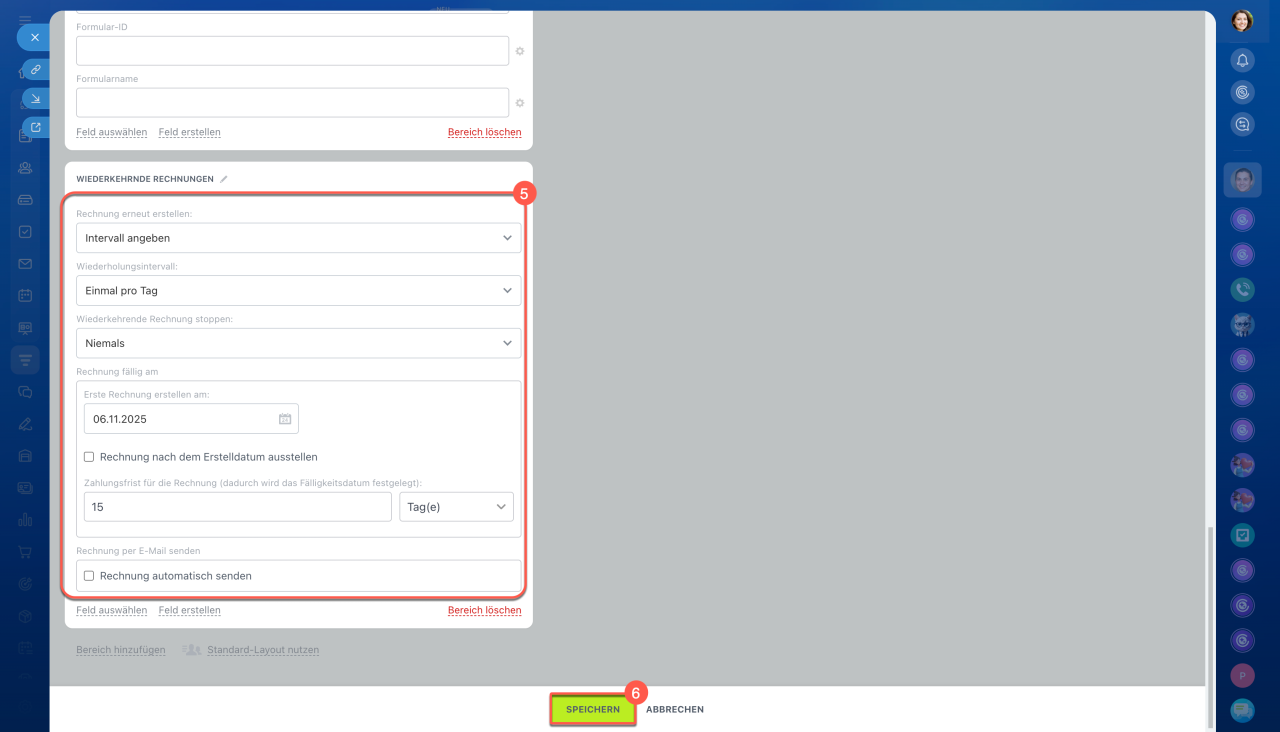Tick the "Rechnung automatisch senden" checkbox

(x=89, y=576)
